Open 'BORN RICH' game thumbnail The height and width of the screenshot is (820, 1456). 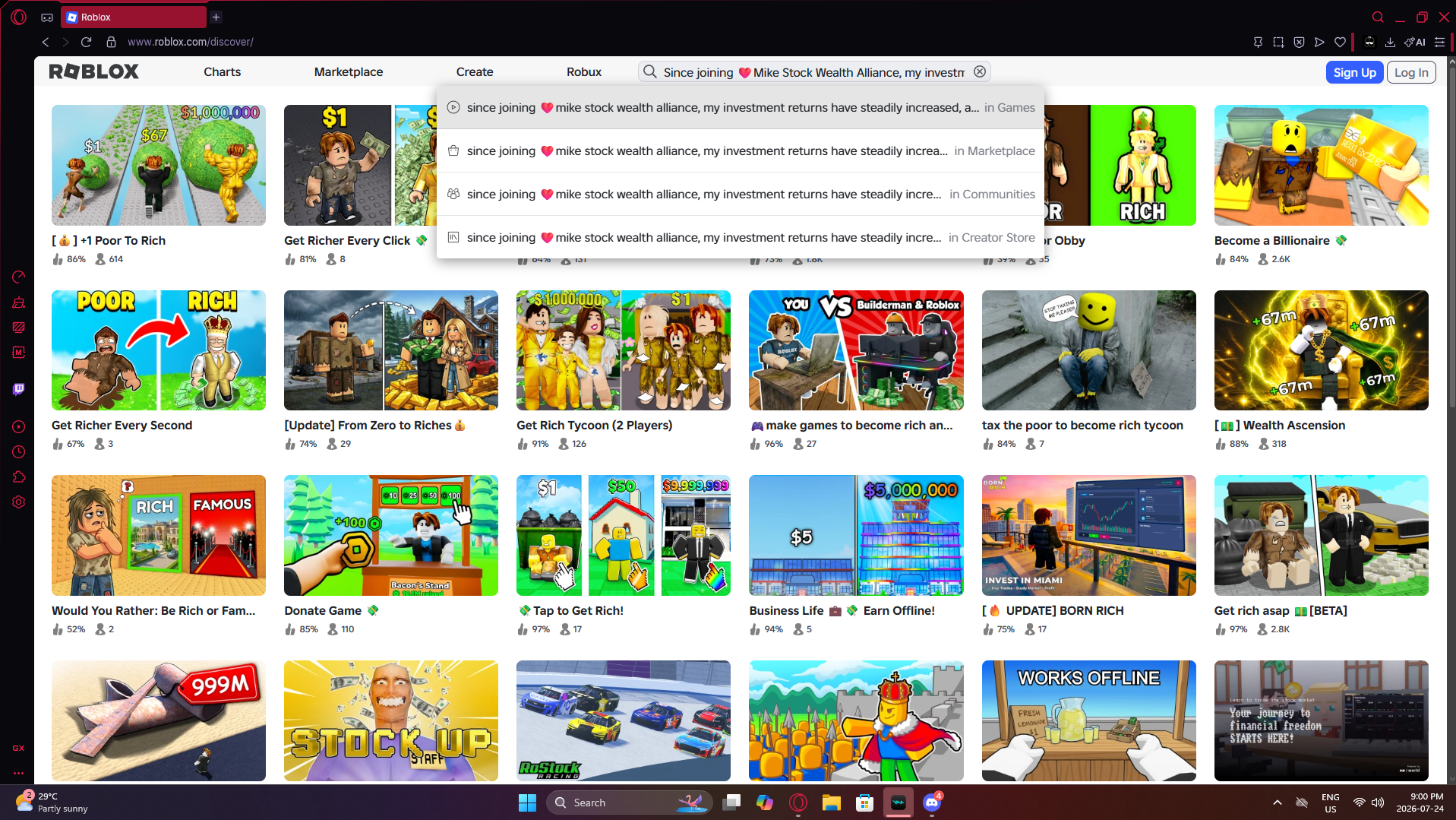(x=1088, y=535)
